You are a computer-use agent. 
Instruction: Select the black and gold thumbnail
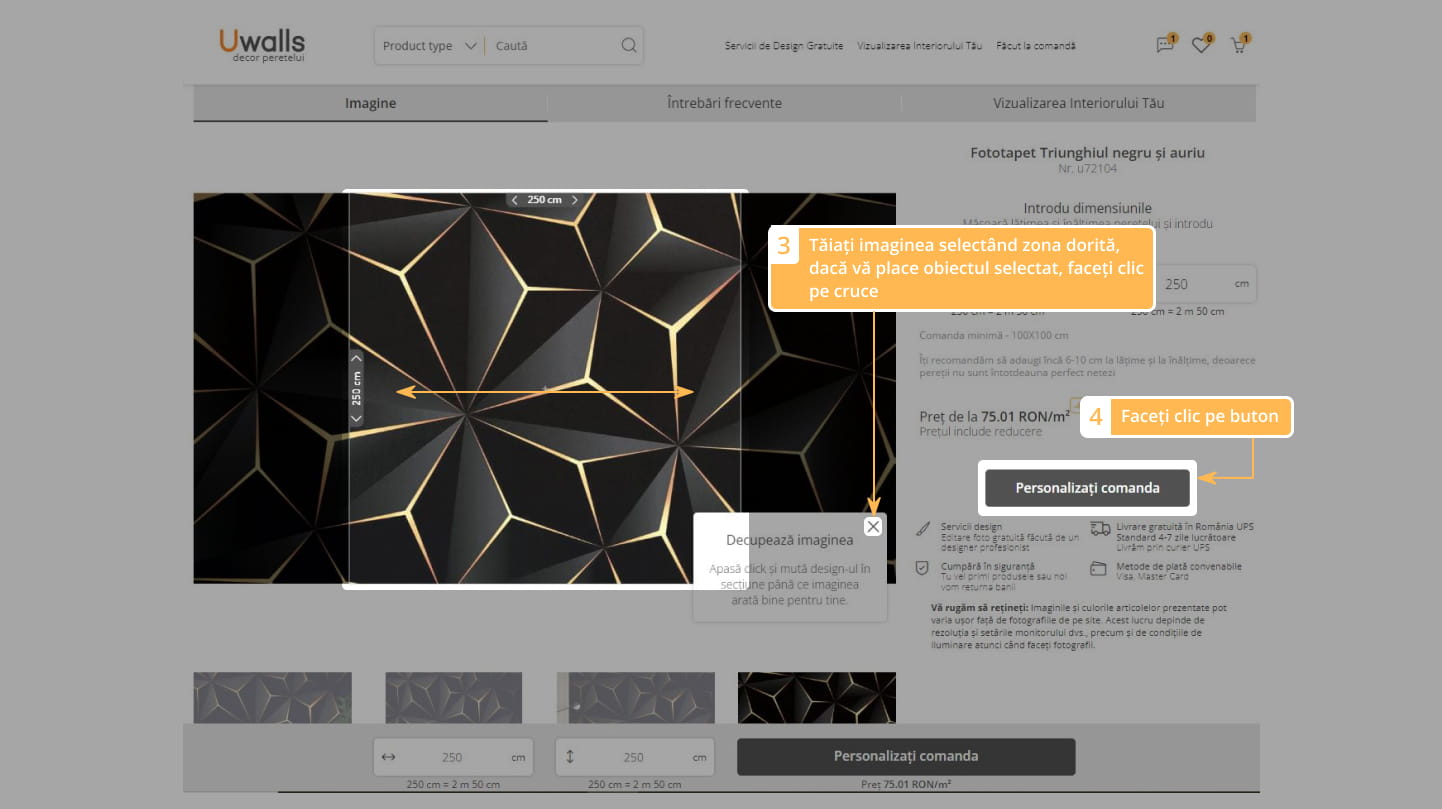[x=816, y=697]
